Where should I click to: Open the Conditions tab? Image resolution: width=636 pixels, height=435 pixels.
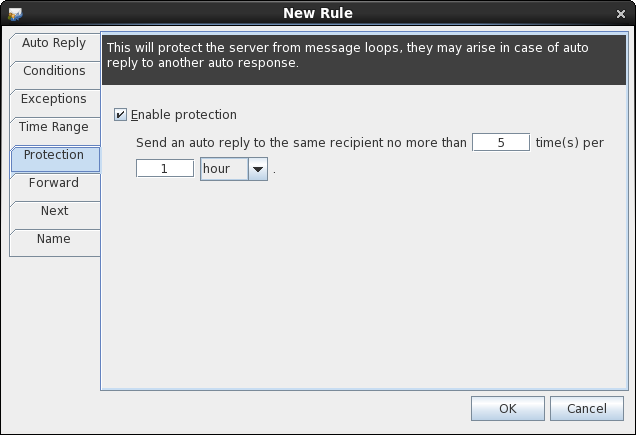pos(54,72)
